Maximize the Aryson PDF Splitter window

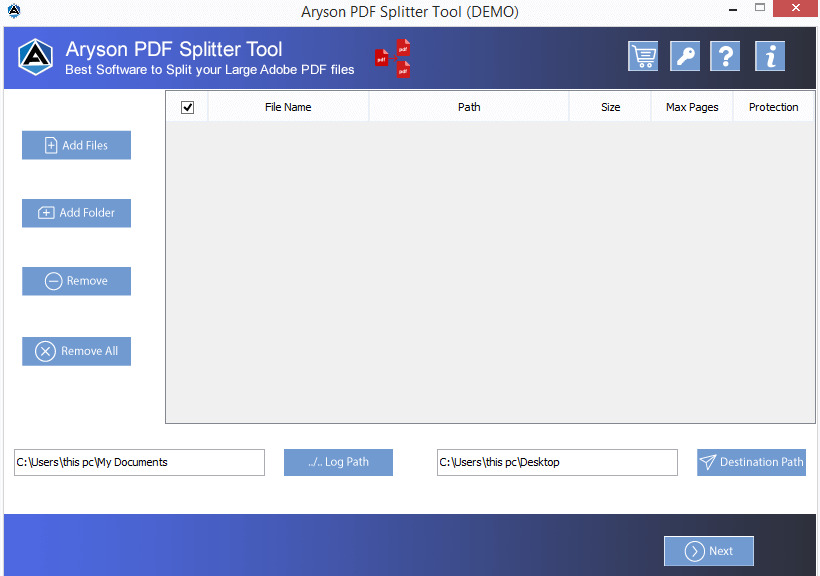point(760,8)
